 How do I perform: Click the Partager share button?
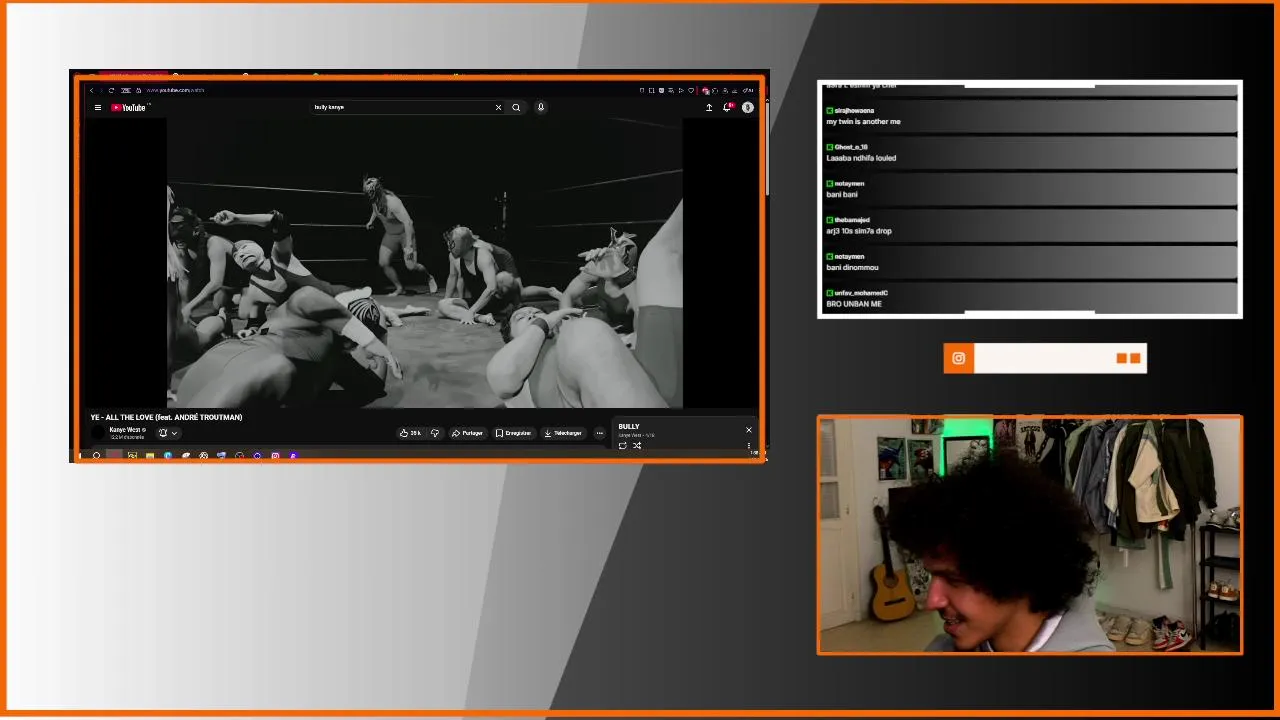tap(467, 433)
